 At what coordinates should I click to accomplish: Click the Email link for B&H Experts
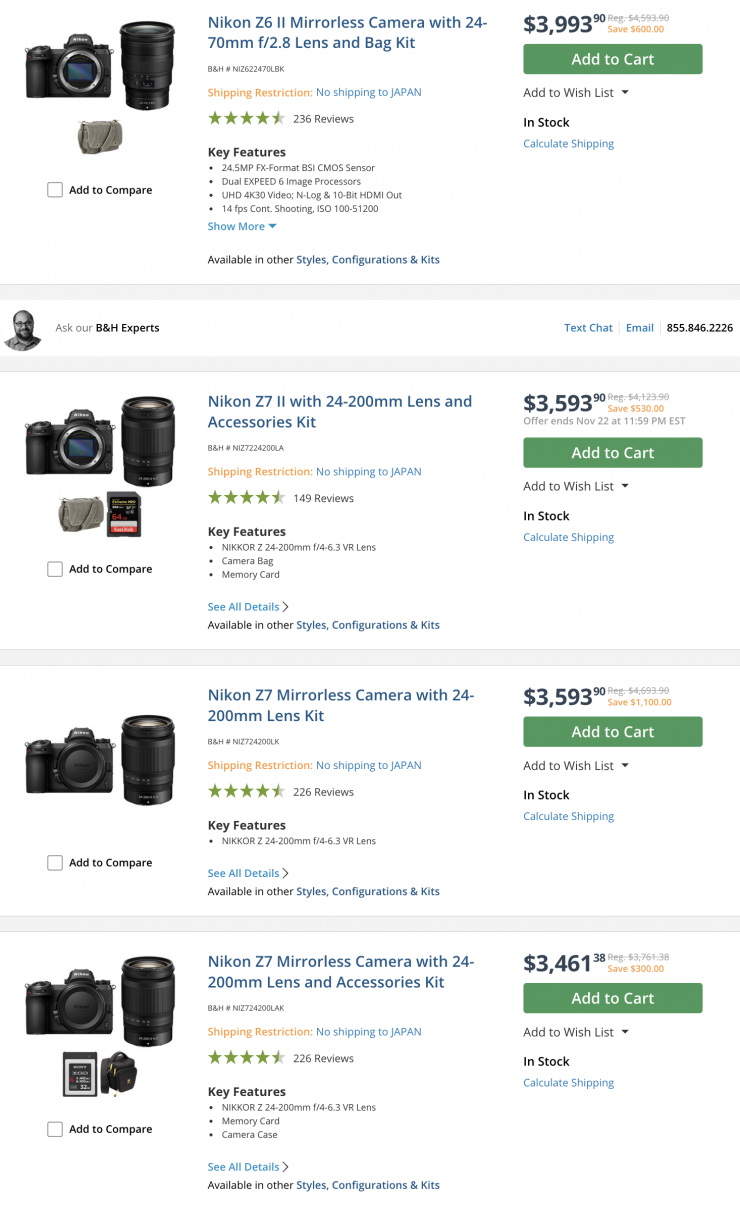coord(640,328)
